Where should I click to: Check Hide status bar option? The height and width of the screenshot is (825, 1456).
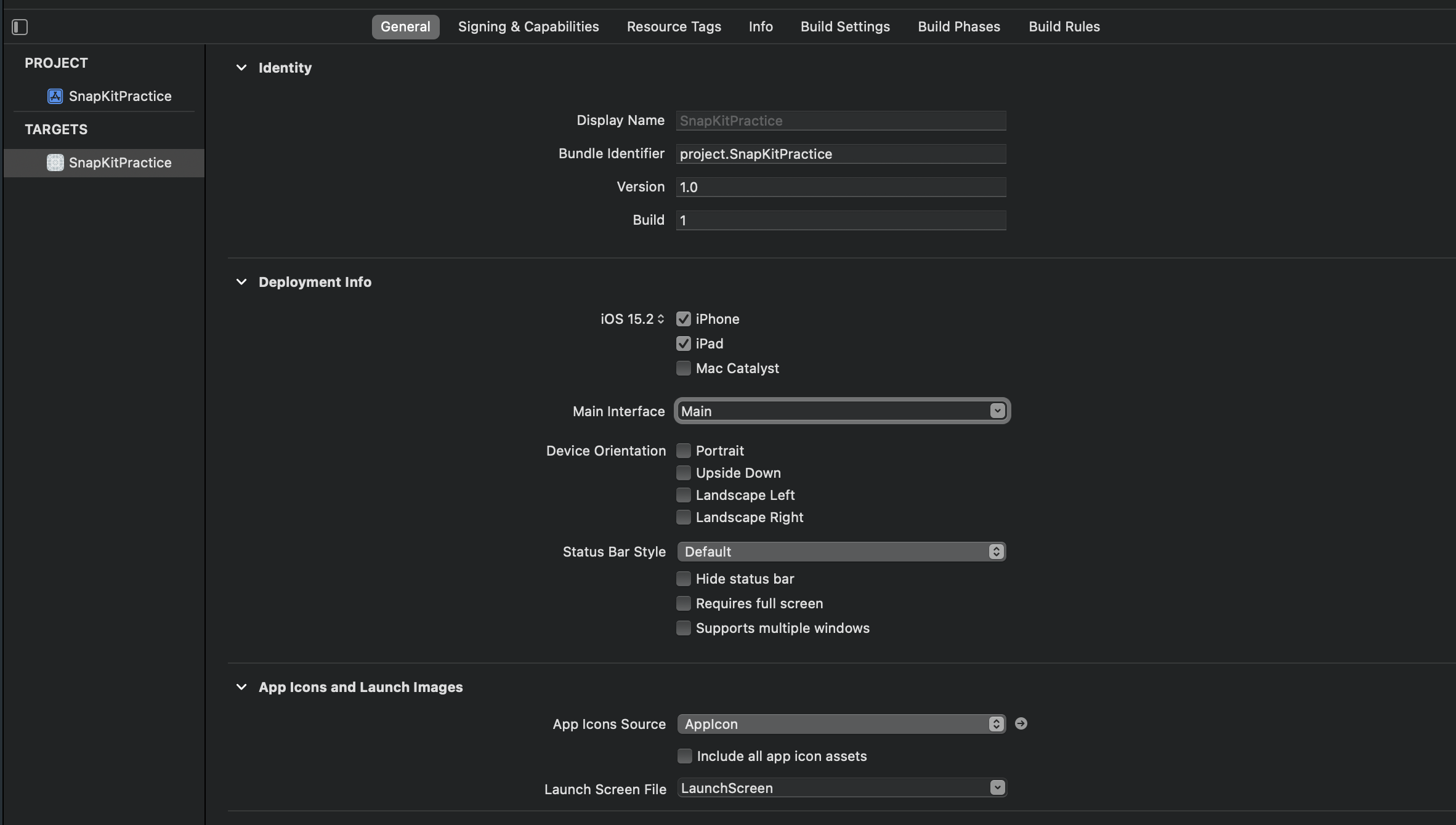683,579
